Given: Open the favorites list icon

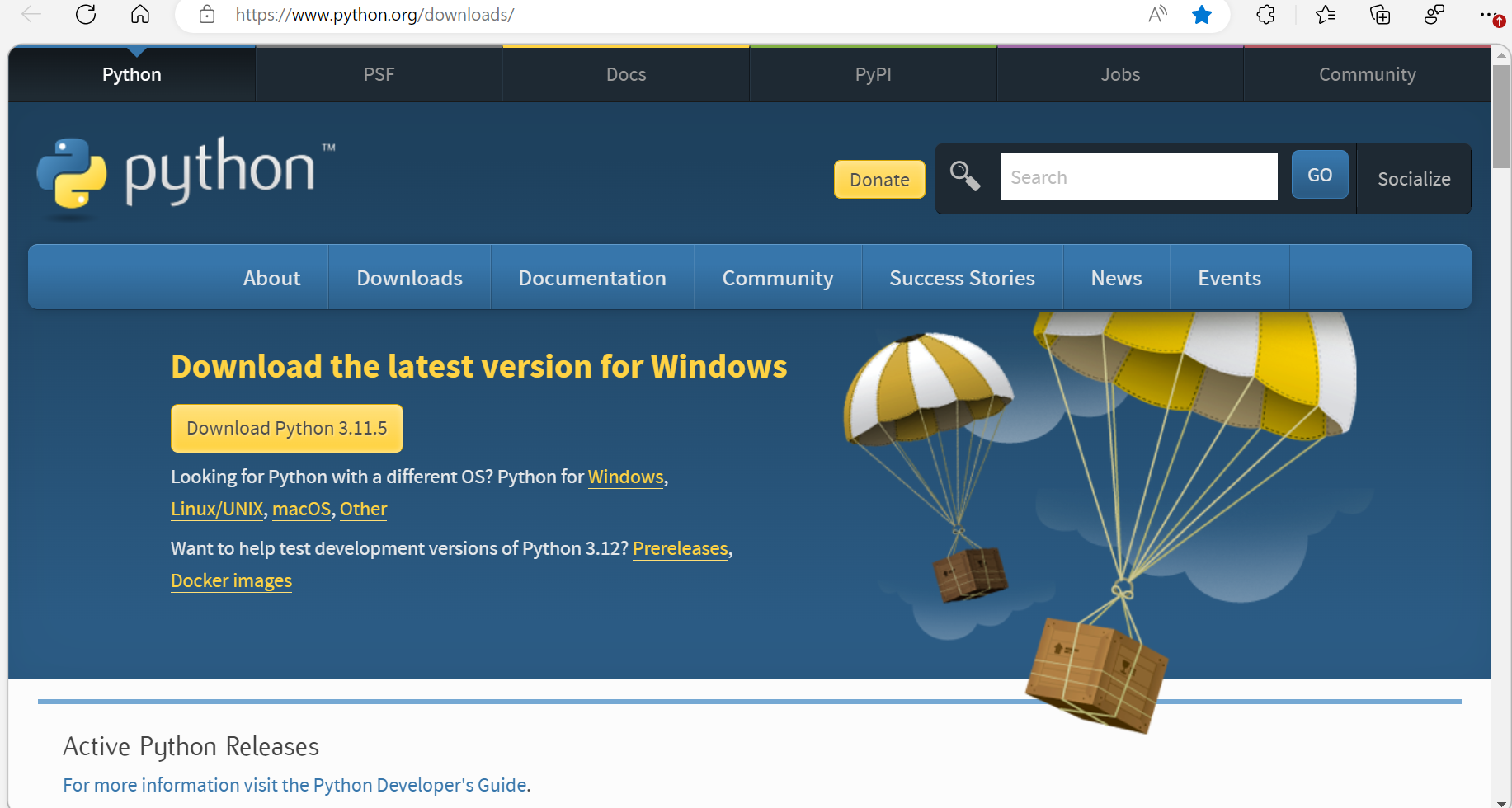Looking at the screenshot, I should 1326,14.
